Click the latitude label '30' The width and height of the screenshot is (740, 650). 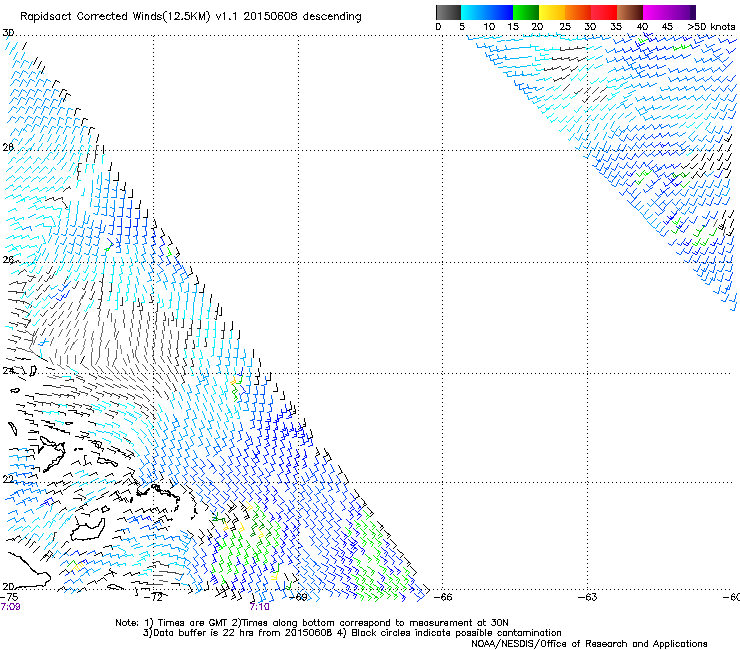click(x=8, y=33)
